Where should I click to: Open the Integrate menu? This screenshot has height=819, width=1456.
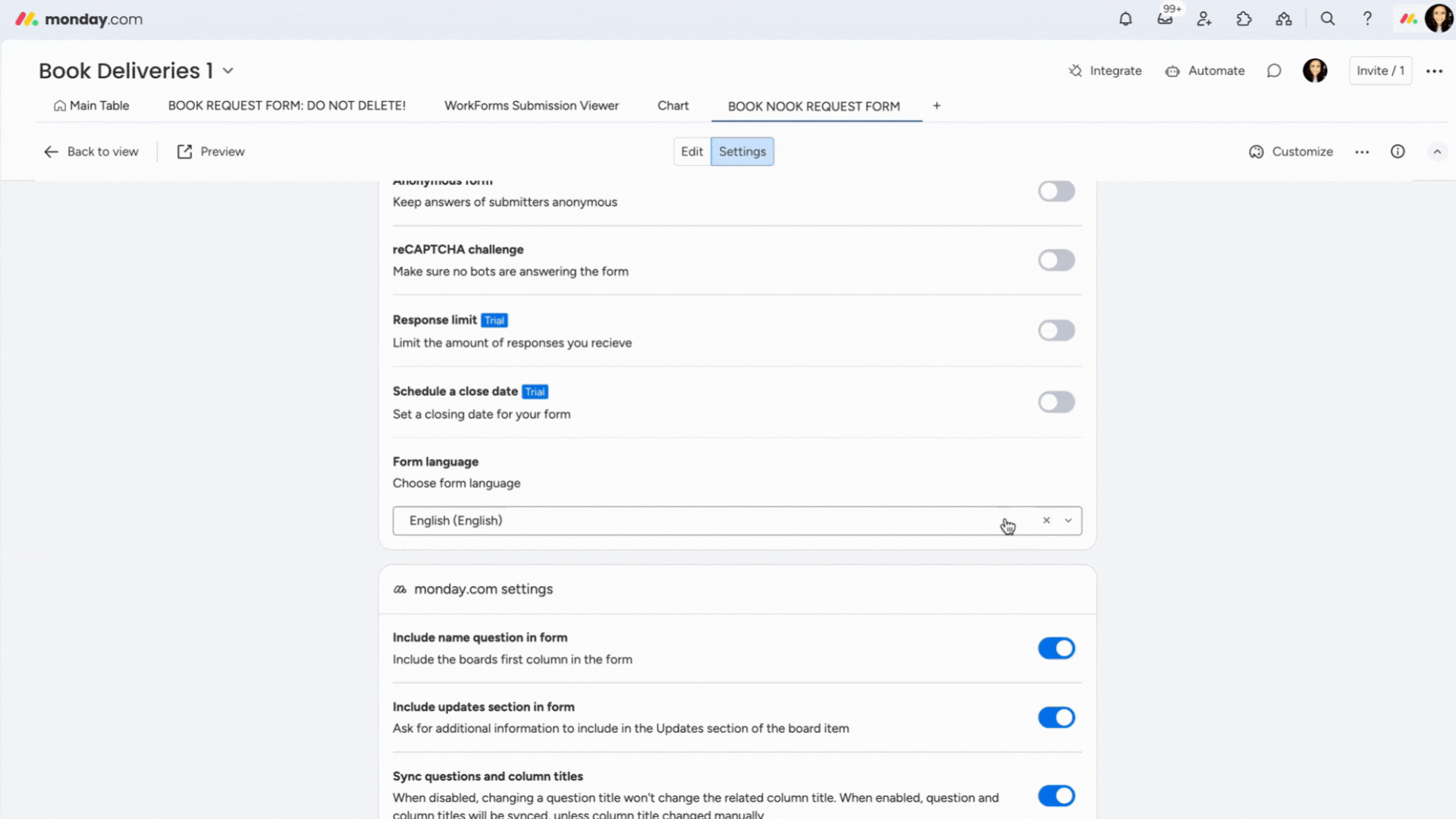1105,71
